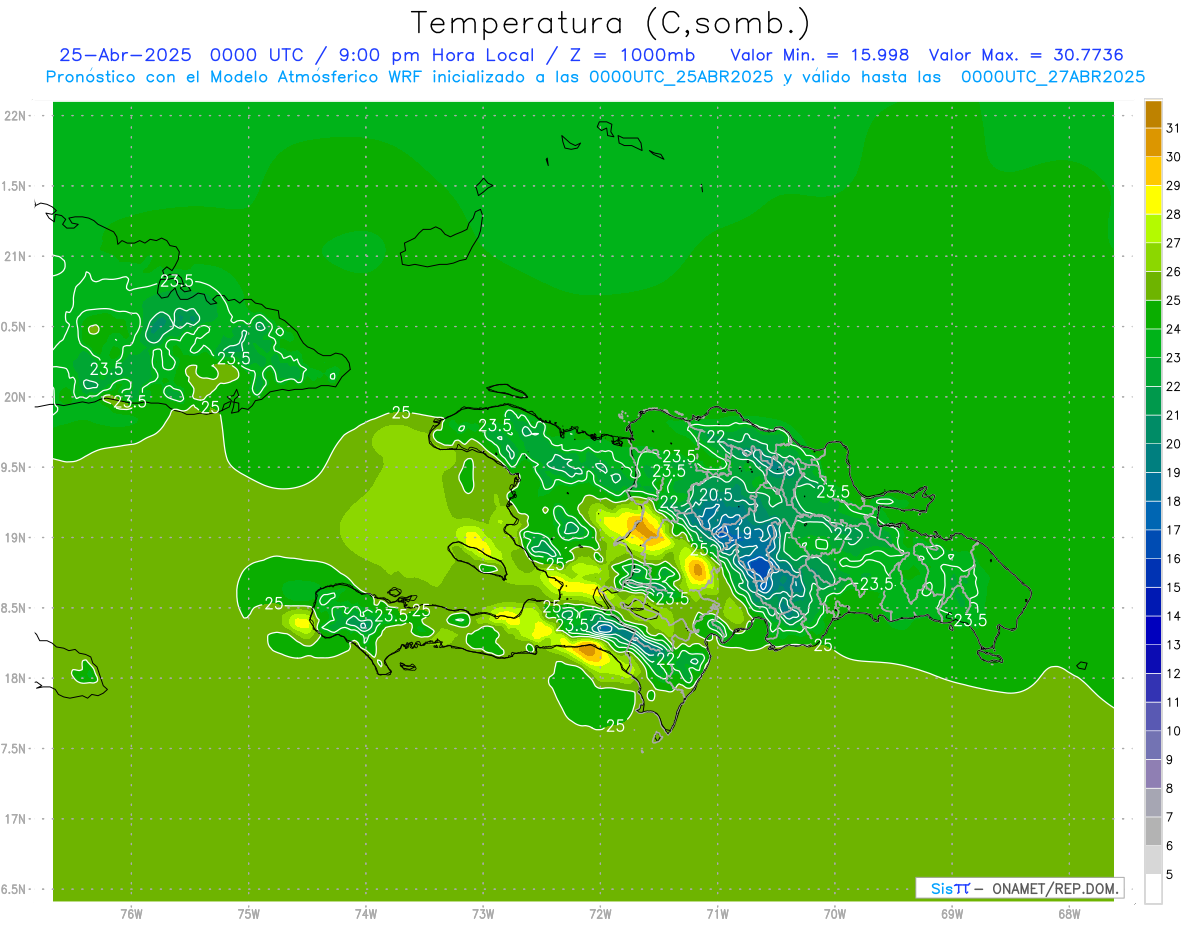Image resolution: width=1200 pixels, height=927 pixels.
Task: Select the "Valor Min. = 15.998" readout
Action: click(x=819, y=55)
